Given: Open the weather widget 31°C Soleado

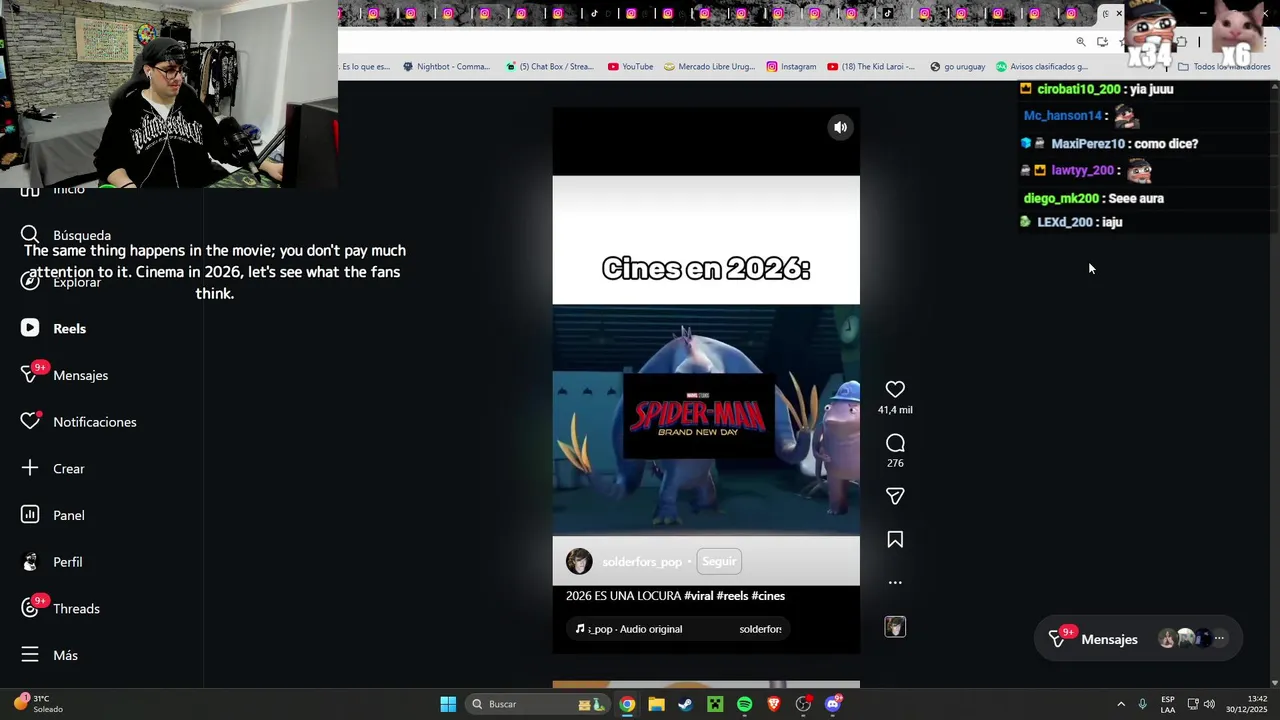Looking at the screenshot, I should pyautogui.click(x=39, y=704).
